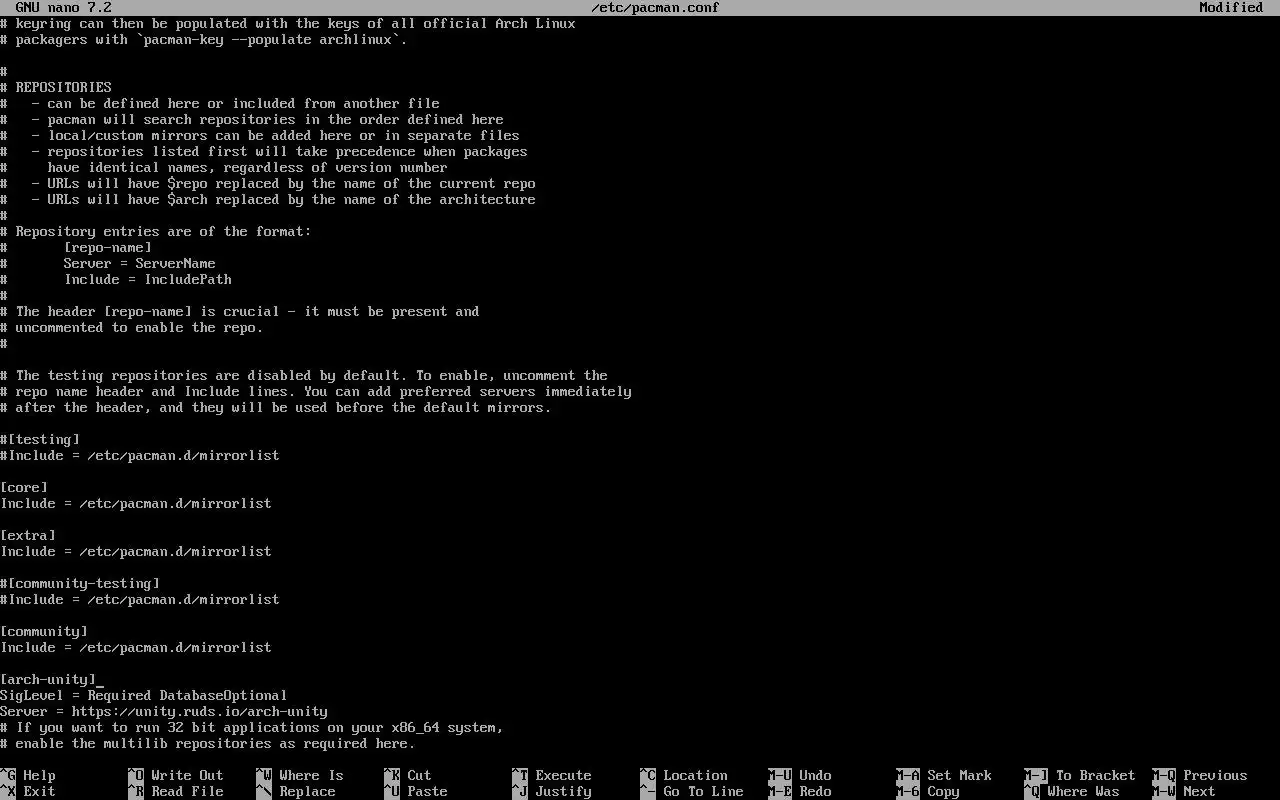Click 'Repository entries are of the format' line

(x=156, y=231)
